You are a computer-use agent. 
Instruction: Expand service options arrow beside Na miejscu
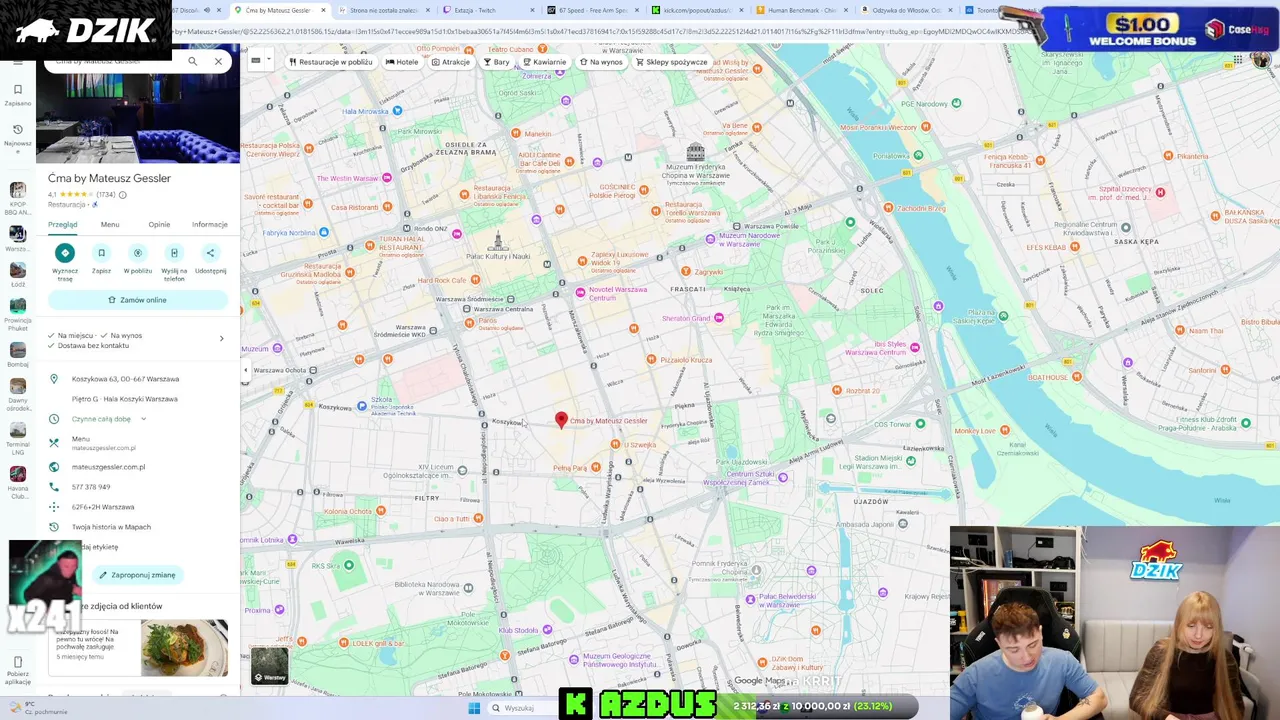click(x=222, y=339)
